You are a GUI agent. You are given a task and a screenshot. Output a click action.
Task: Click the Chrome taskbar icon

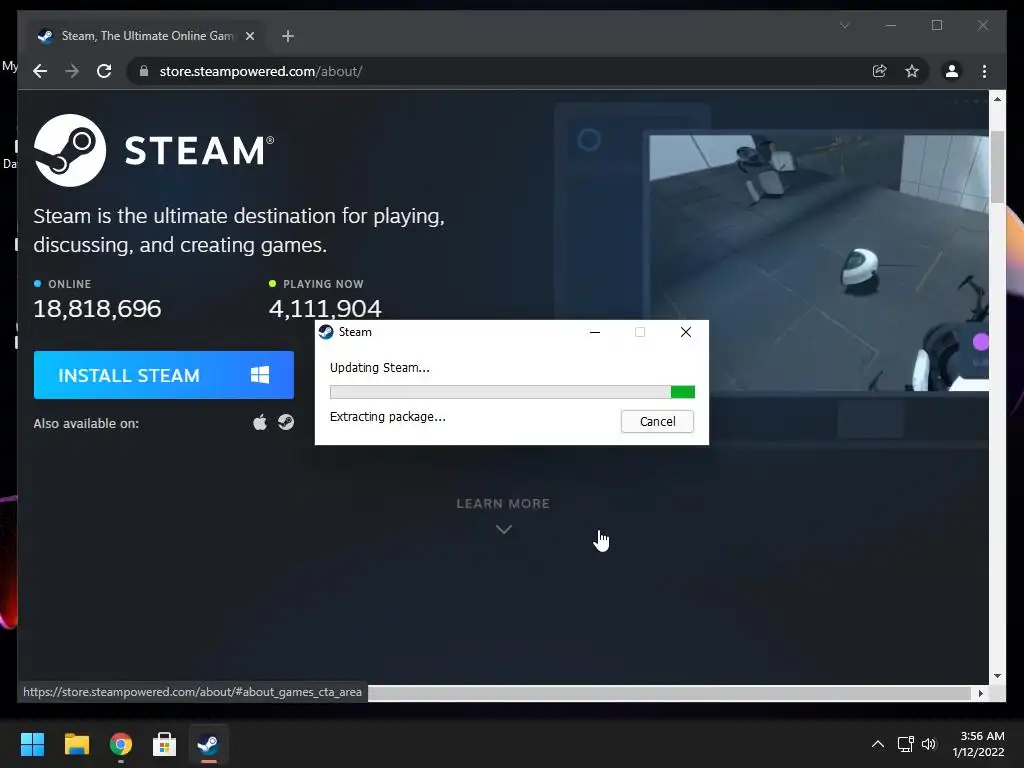pos(121,744)
